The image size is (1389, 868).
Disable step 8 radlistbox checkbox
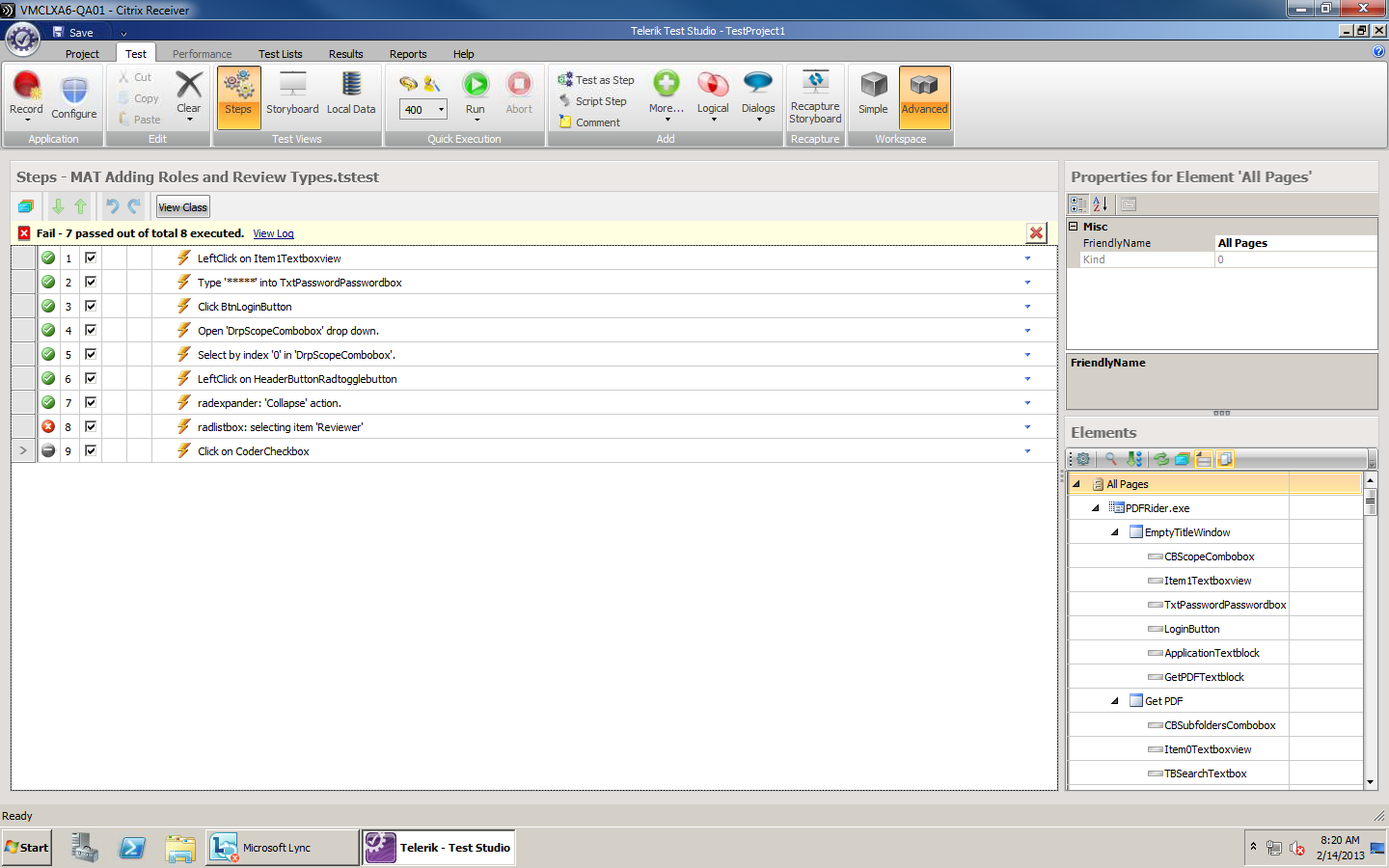91,426
